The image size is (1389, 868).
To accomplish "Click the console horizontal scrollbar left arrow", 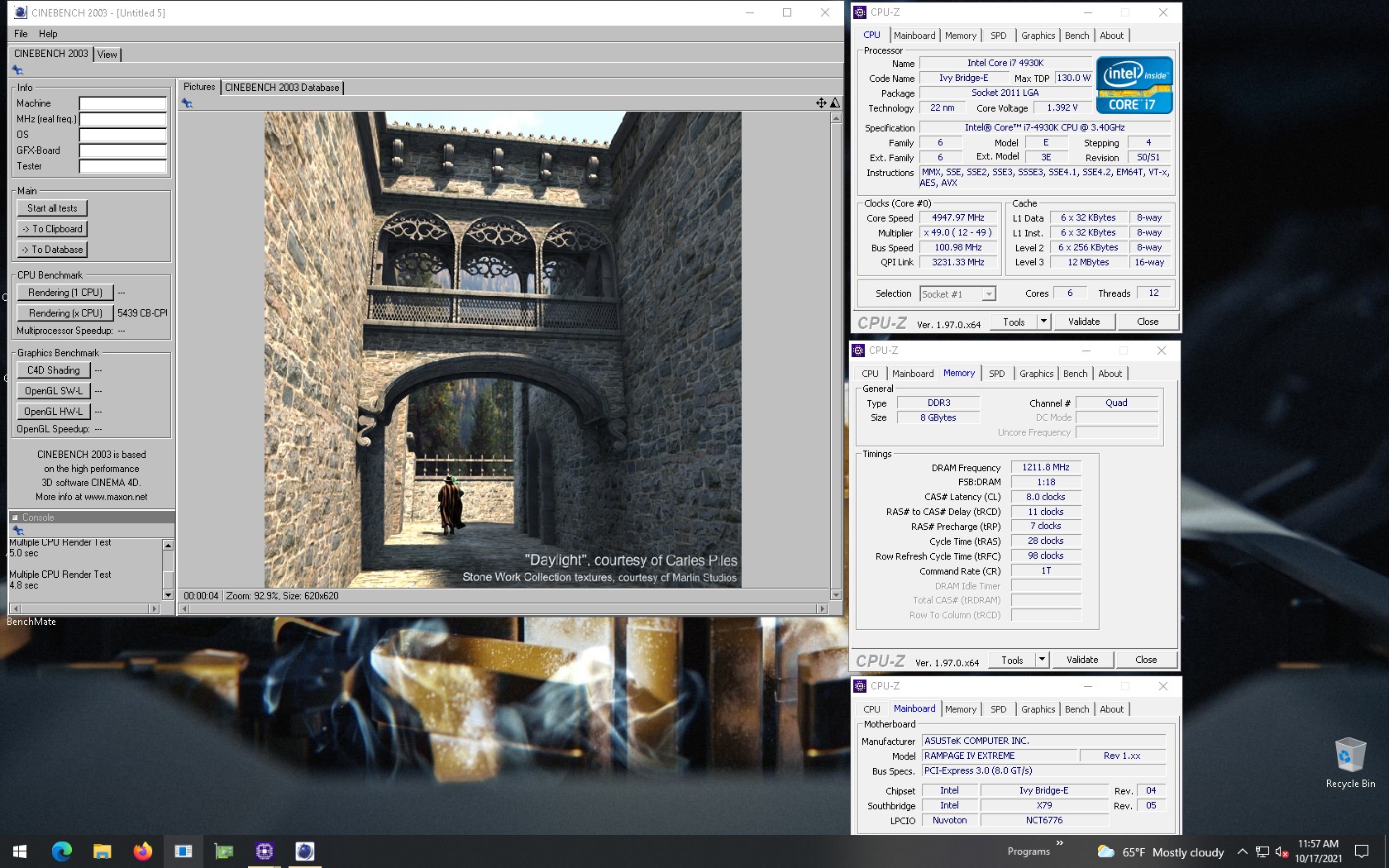I will (13, 609).
